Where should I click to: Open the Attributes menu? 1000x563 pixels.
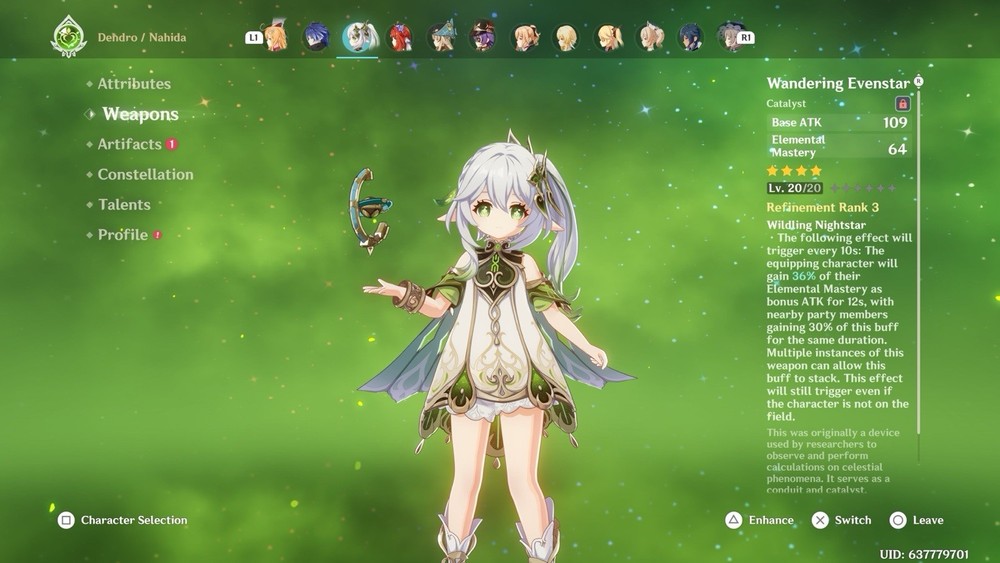pos(134,84)
